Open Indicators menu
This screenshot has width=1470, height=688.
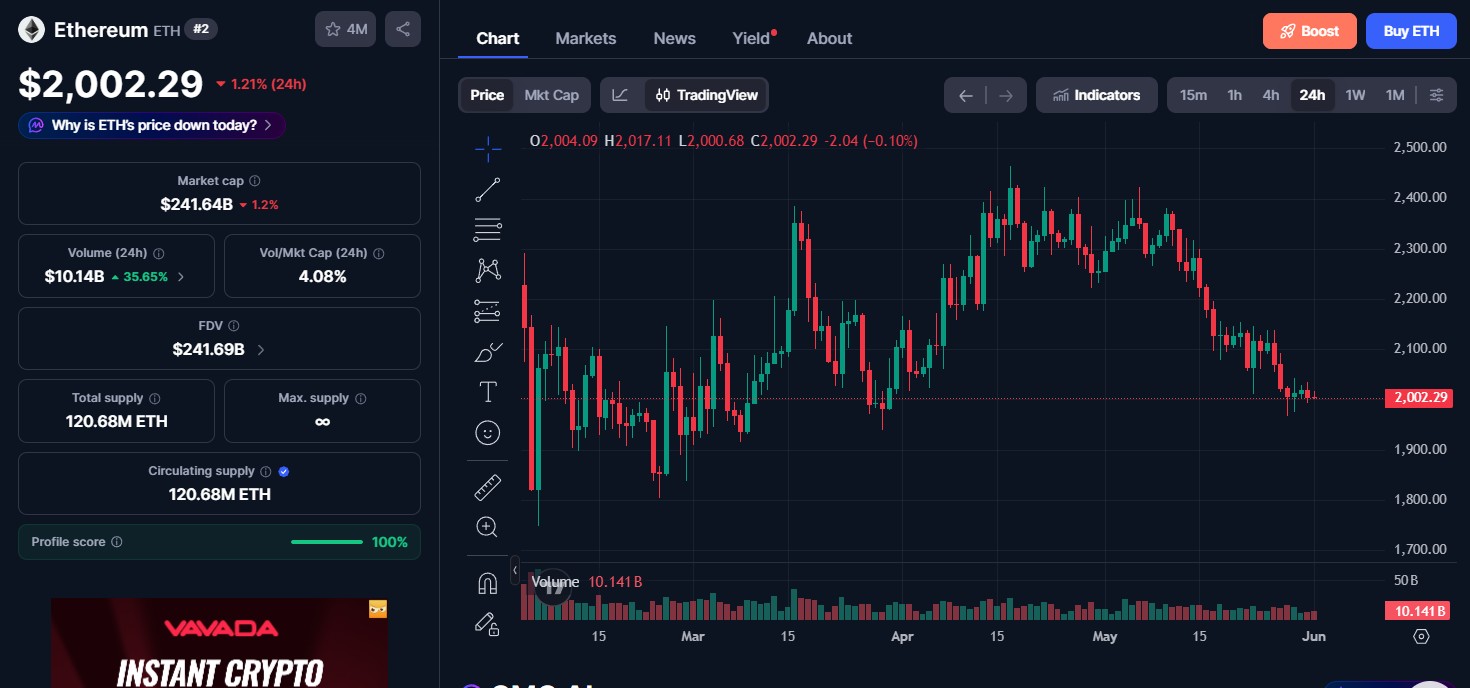point(1097,95)
